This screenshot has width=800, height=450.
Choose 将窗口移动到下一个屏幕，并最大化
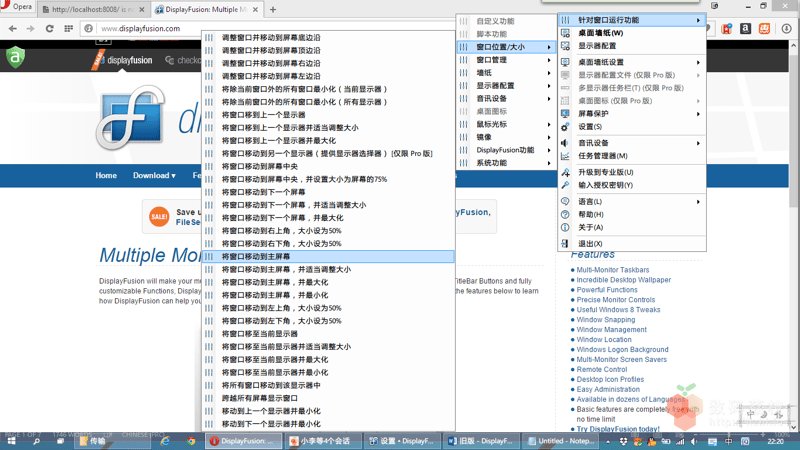point(328,218)
